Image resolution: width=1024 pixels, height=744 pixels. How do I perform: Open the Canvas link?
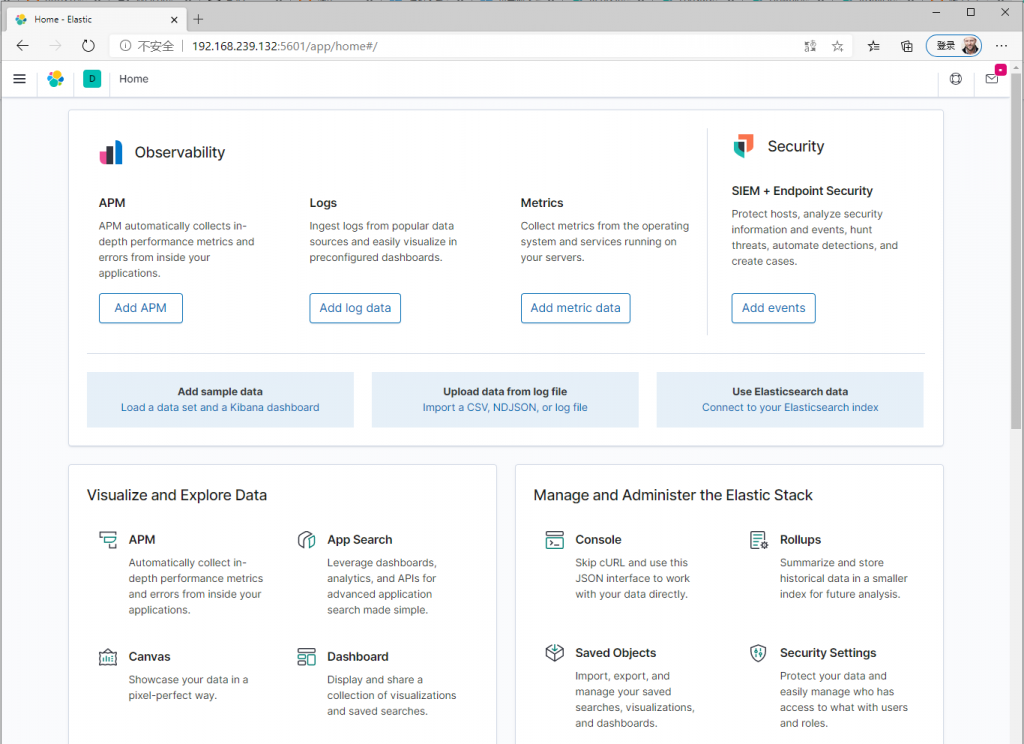point(150,656)
